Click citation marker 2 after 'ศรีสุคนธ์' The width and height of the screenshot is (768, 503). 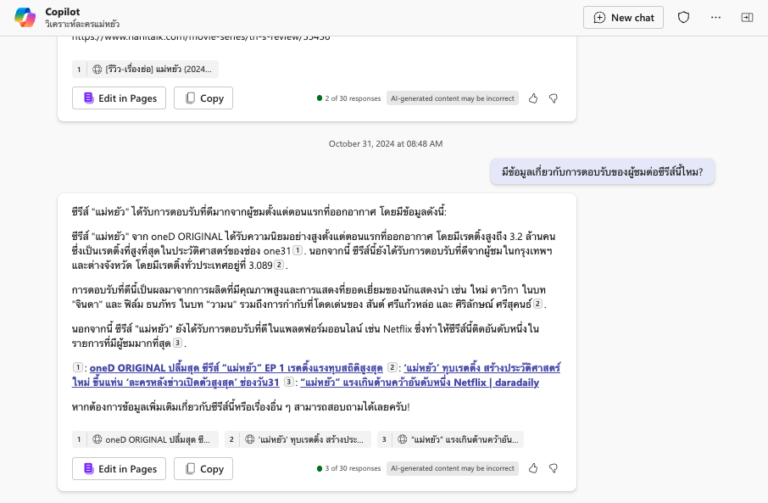538,304
